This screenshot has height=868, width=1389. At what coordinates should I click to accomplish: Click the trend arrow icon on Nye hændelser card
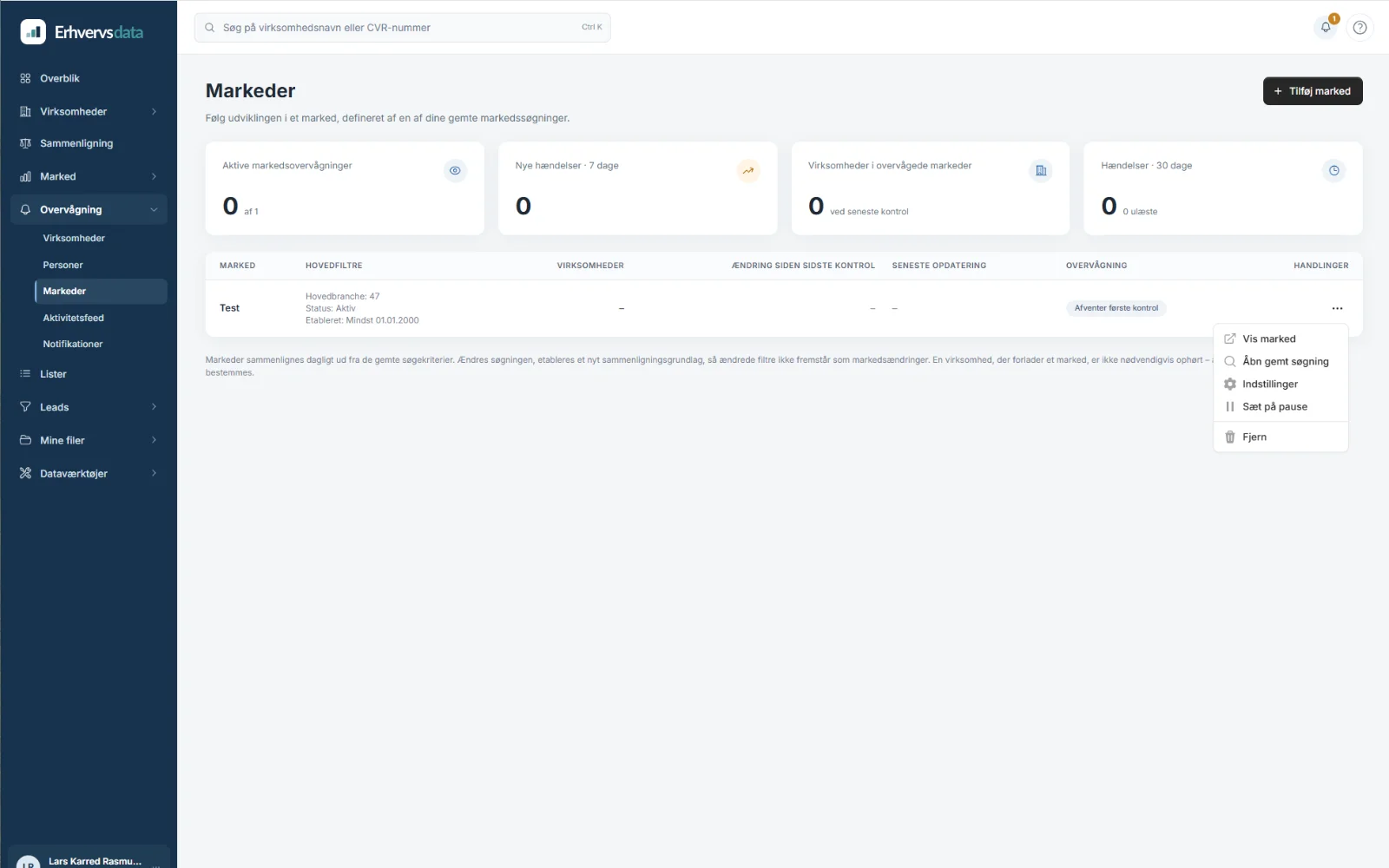tap(747, 170)
